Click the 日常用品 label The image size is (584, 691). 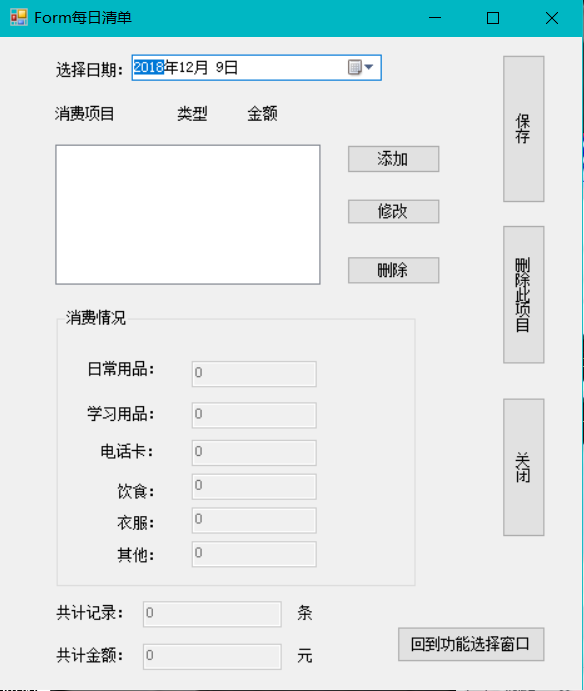[121, 369]
